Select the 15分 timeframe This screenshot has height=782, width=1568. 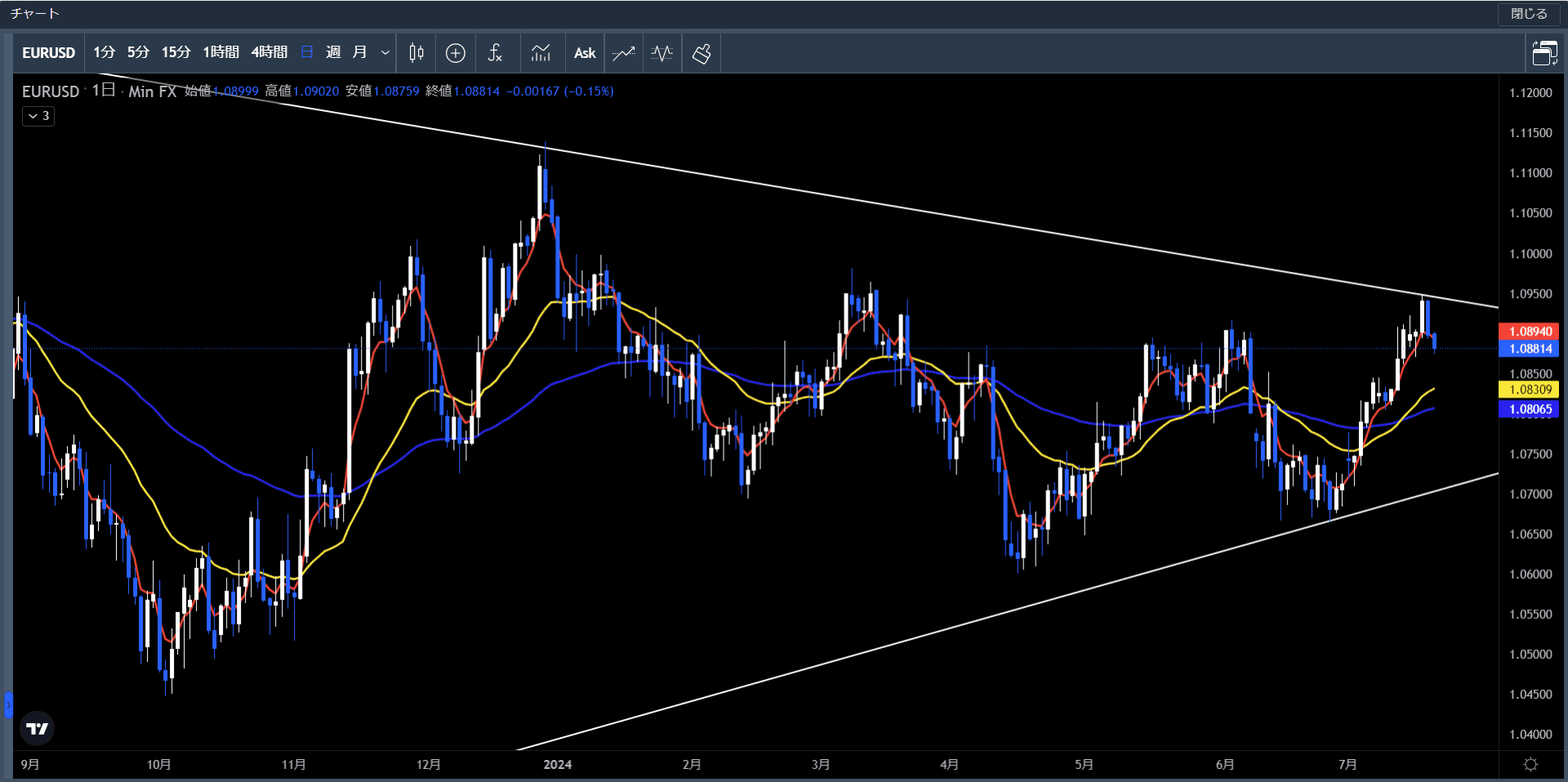click(176, 52)
